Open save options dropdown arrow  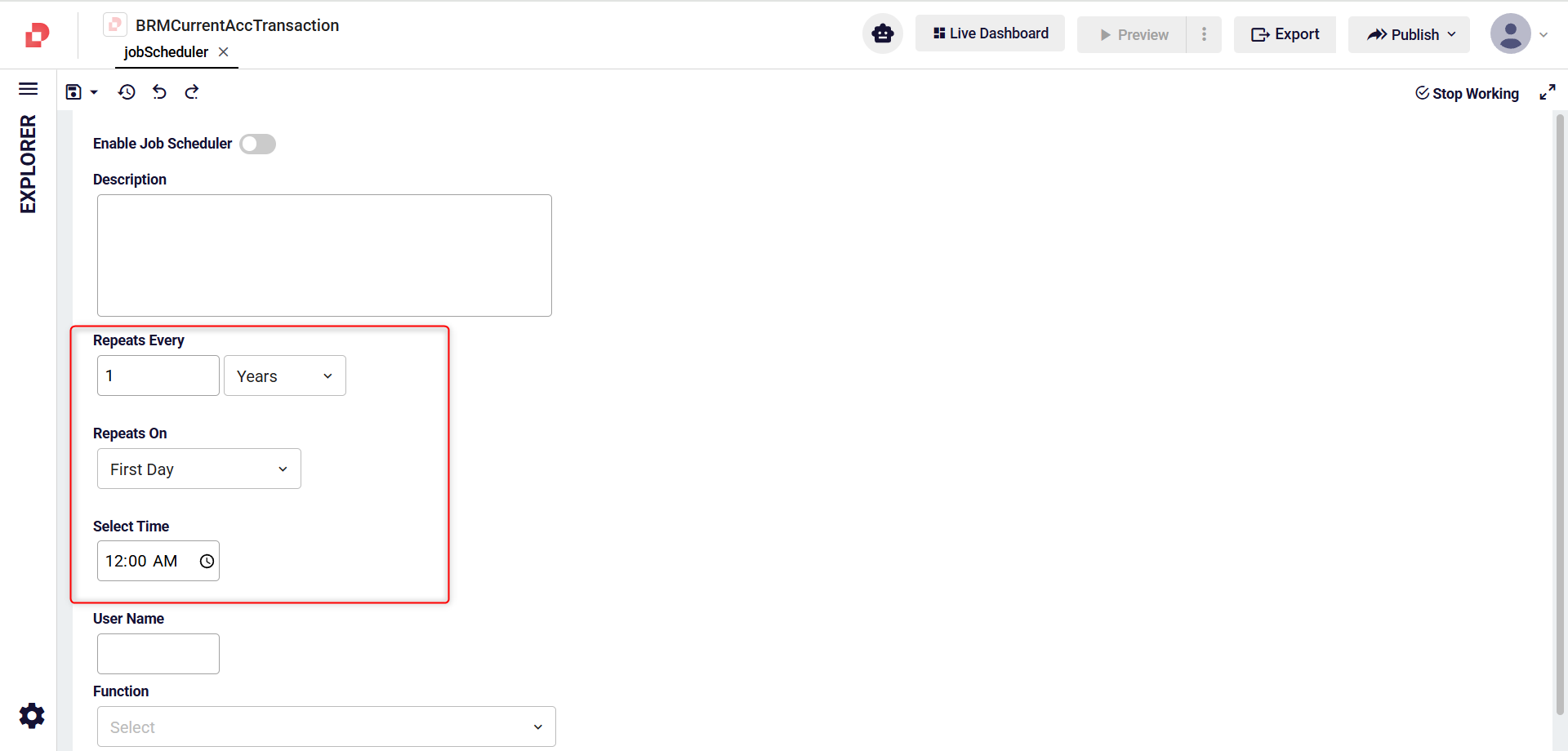coord(95,92)
